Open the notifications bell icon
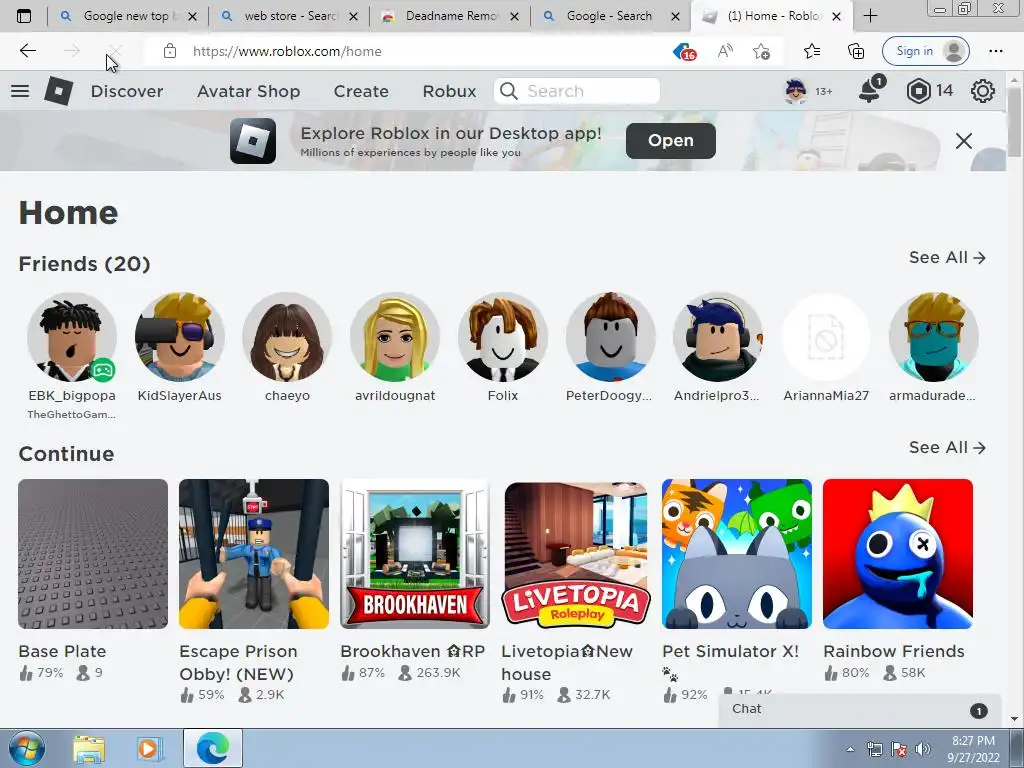 coord(871,90)
